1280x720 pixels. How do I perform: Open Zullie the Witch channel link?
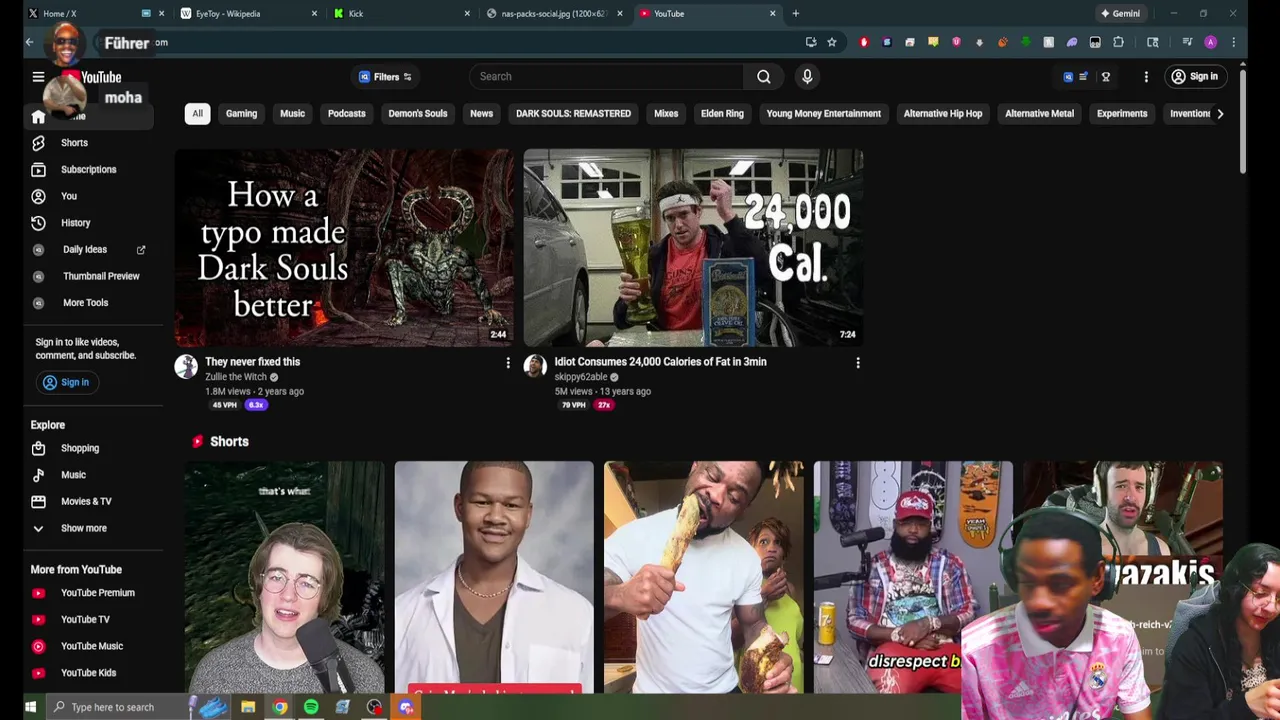pos(236,377)
